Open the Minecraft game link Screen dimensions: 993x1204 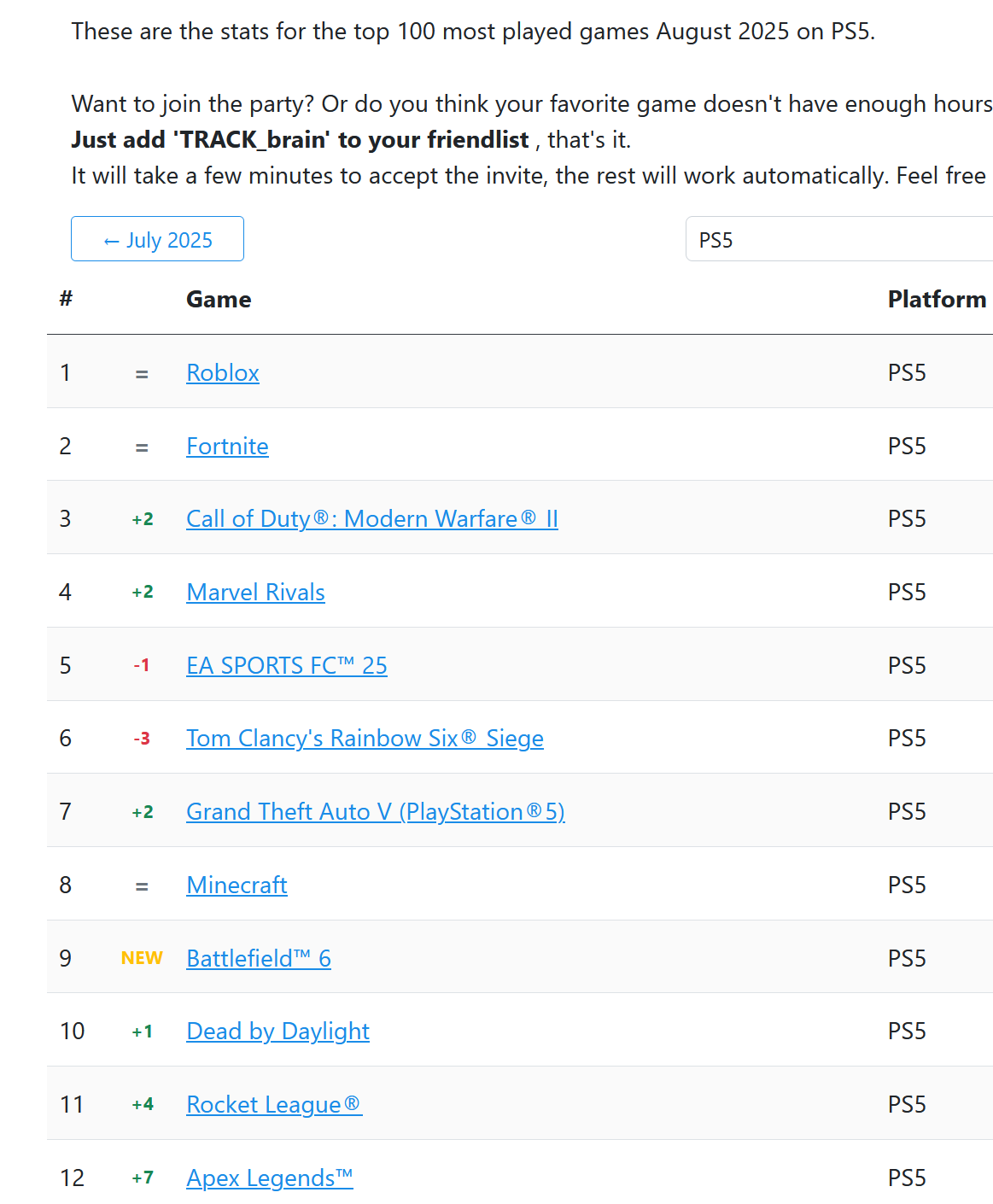pos(237,885)
